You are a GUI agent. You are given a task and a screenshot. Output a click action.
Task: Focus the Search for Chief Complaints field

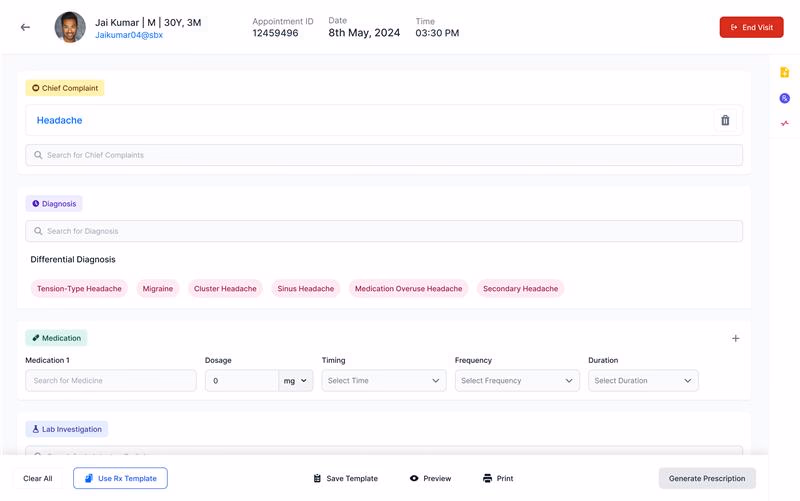[x=384, y=155]
